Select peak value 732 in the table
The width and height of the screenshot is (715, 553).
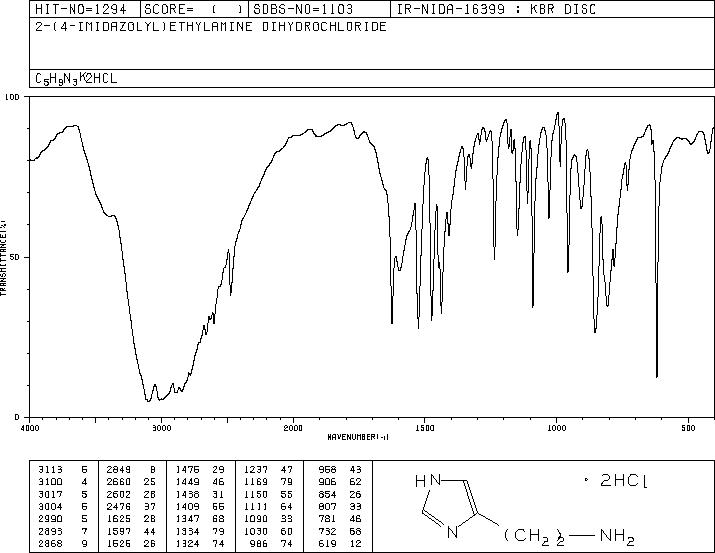point(327,531)
